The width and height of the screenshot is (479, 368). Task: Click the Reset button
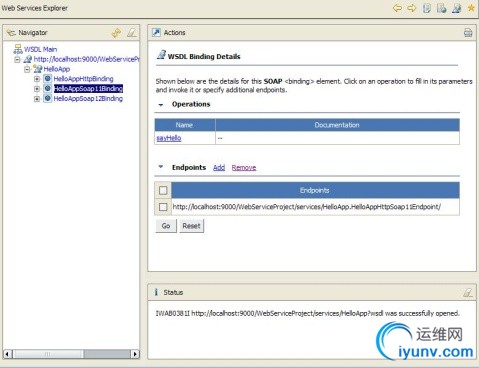[191, 226]
